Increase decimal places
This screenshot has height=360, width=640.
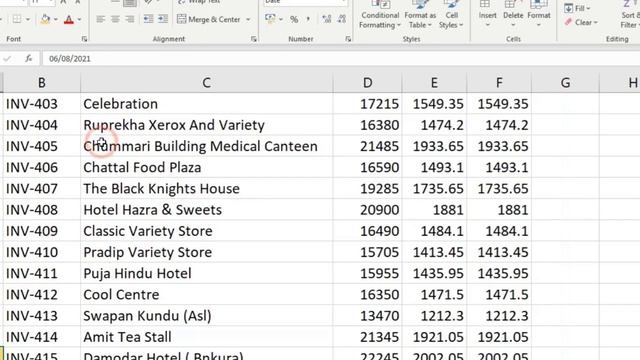click(x=327, y=19)
